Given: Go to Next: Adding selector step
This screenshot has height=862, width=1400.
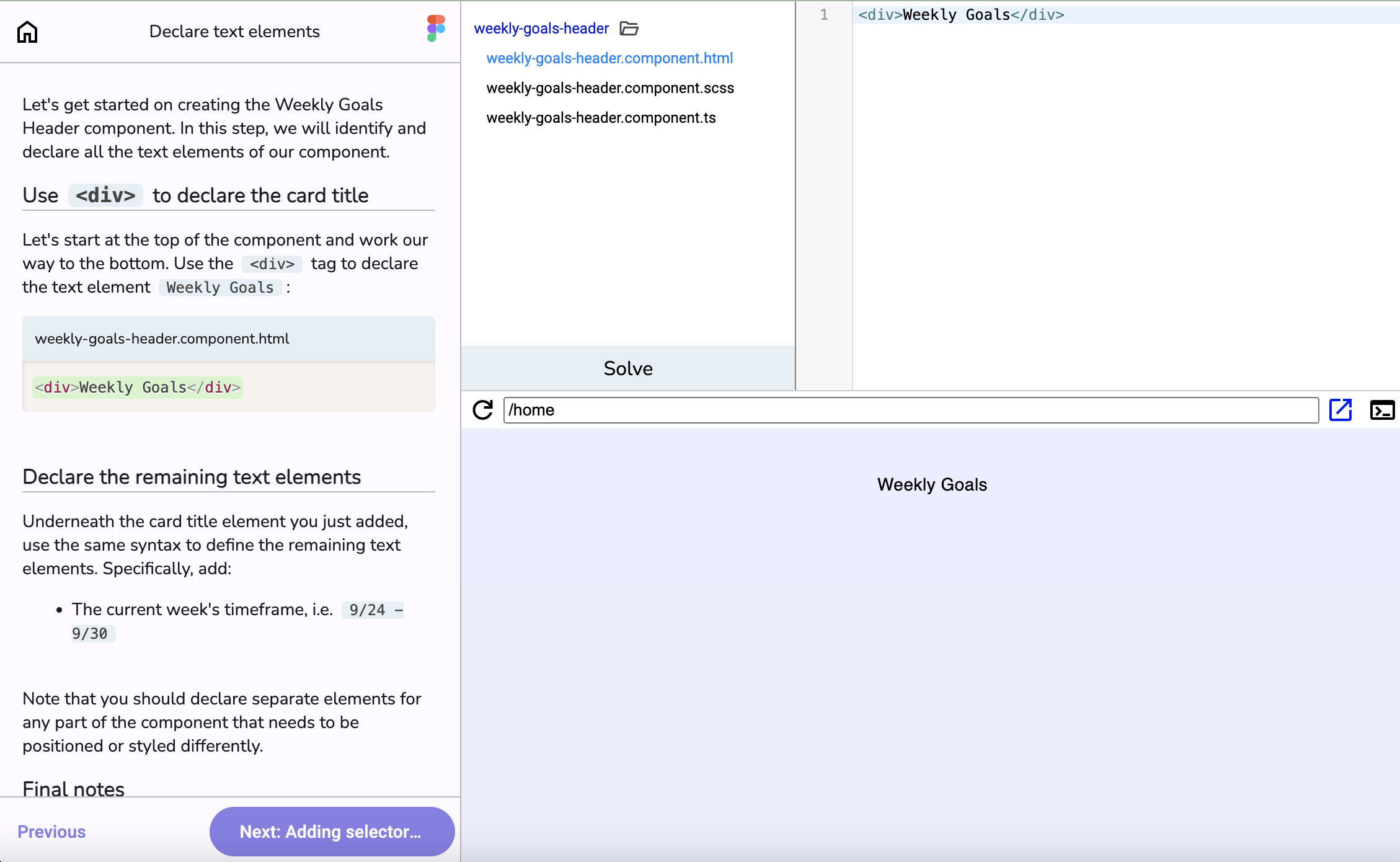Looking at the screenshot, I should pyautogui.click(x=332, y=832).
